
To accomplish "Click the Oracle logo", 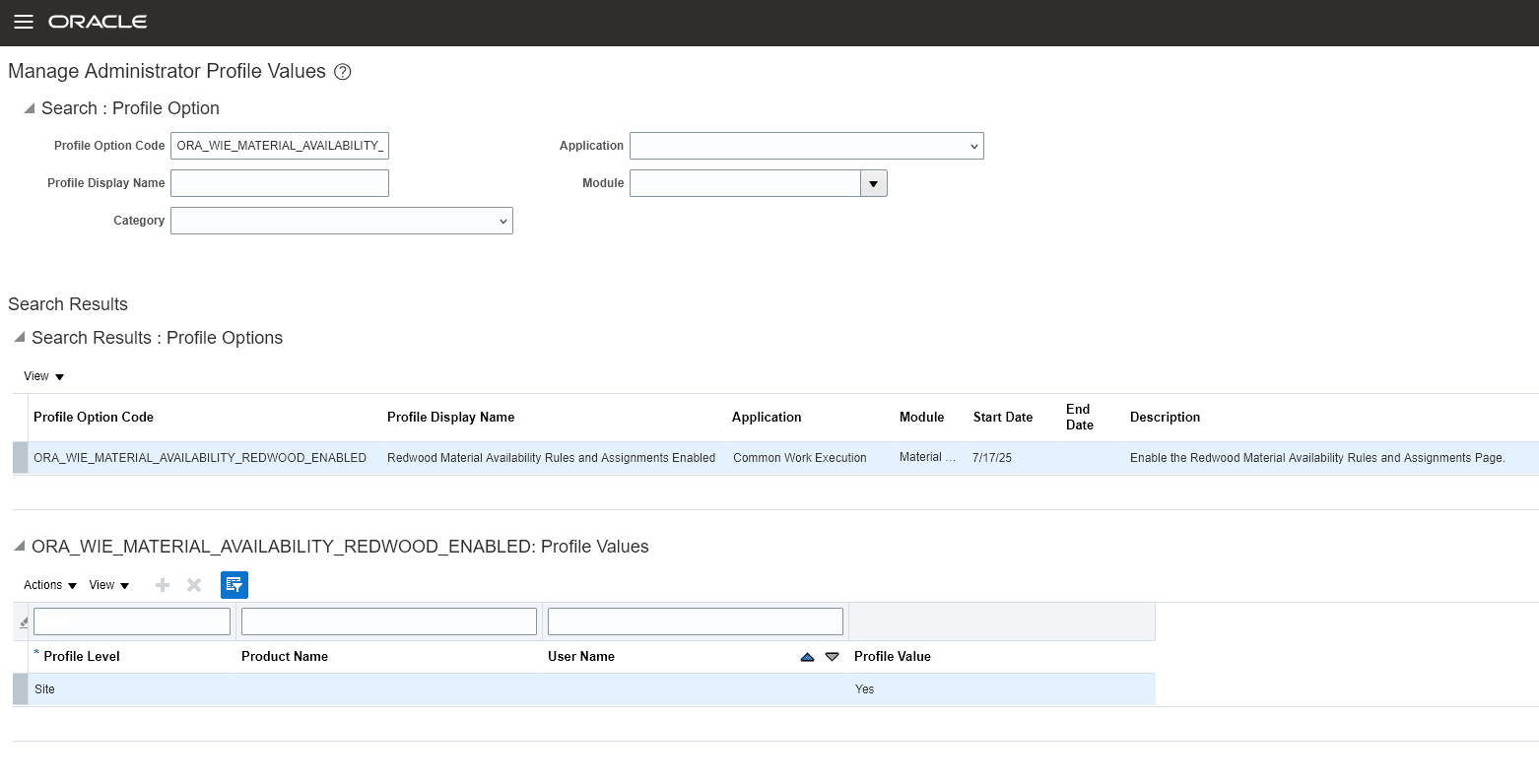I will tap(98, 22).
